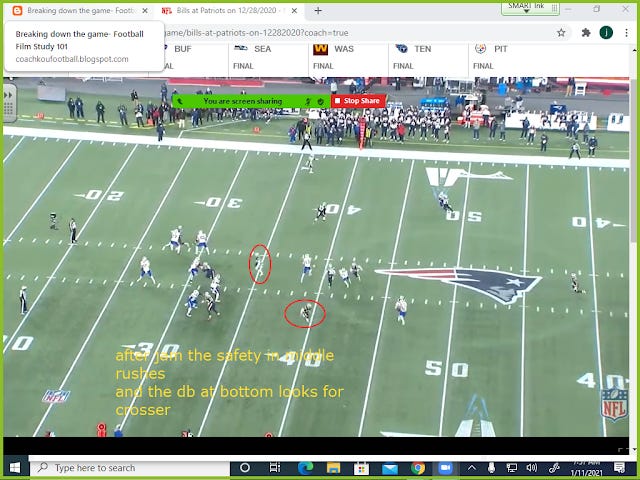Close the 'Breaking down the game' tab
640x480 pixels.
145,11
